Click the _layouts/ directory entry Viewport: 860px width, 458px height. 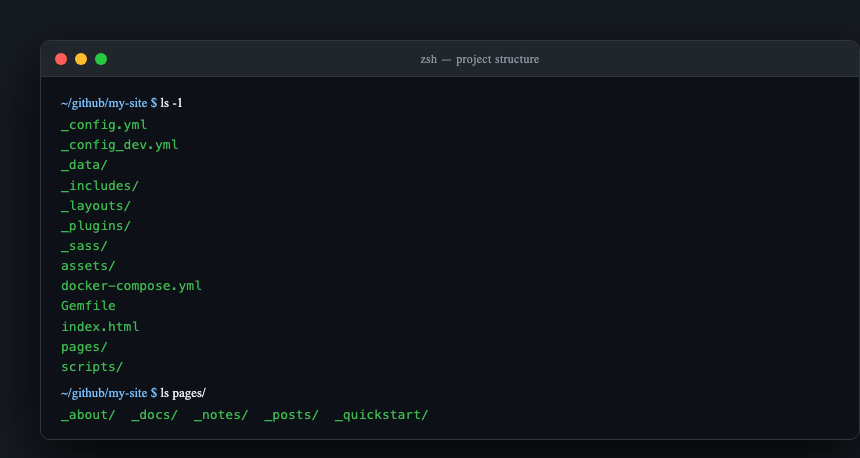pyautogui.click(x=96, y=206)
